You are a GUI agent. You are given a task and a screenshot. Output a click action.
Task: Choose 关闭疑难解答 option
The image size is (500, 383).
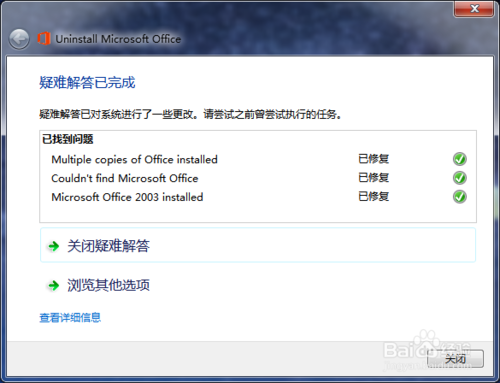point(258,245)
